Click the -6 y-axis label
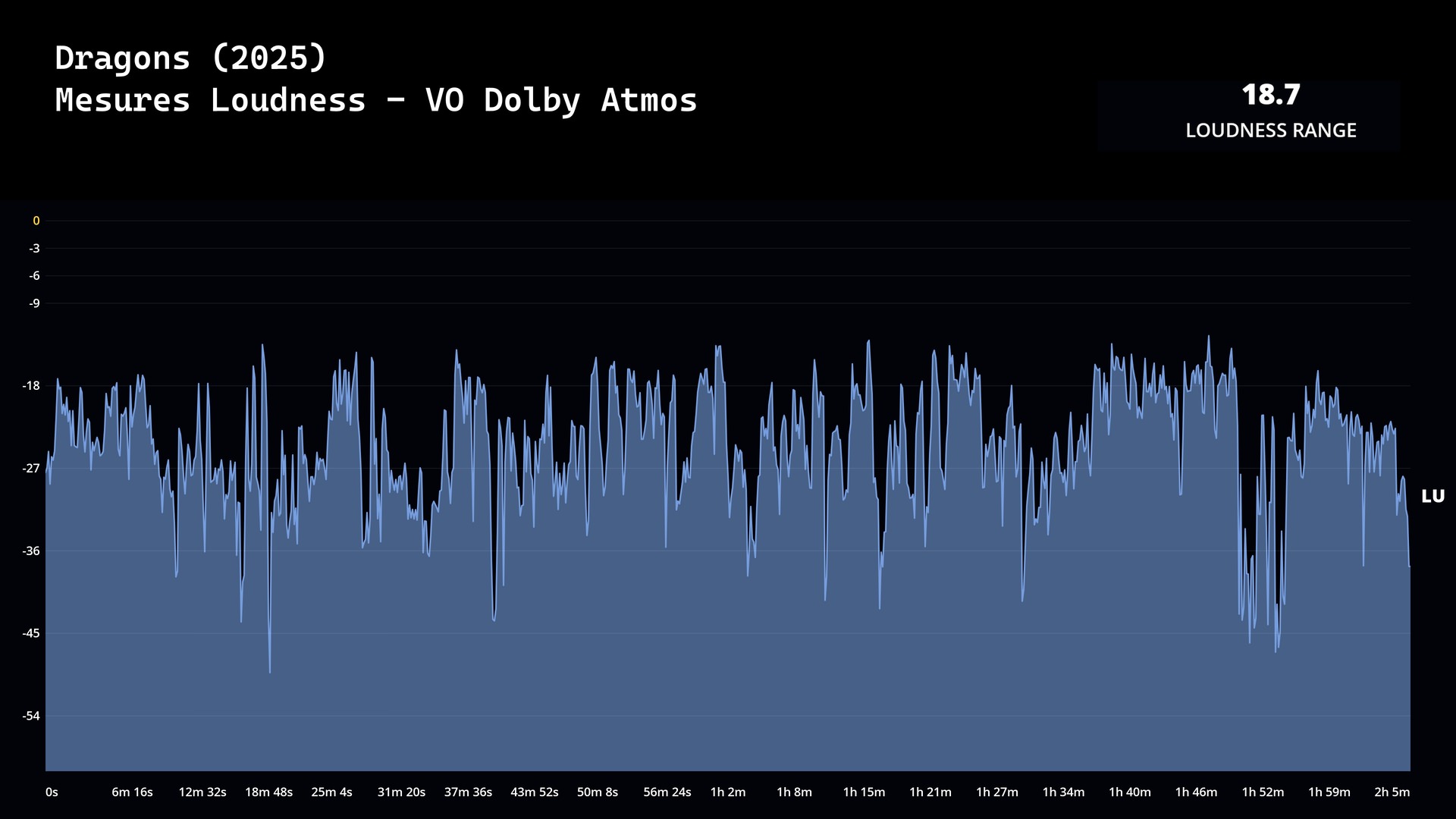Screen dimensions: 1456x819 pos(34,276)
